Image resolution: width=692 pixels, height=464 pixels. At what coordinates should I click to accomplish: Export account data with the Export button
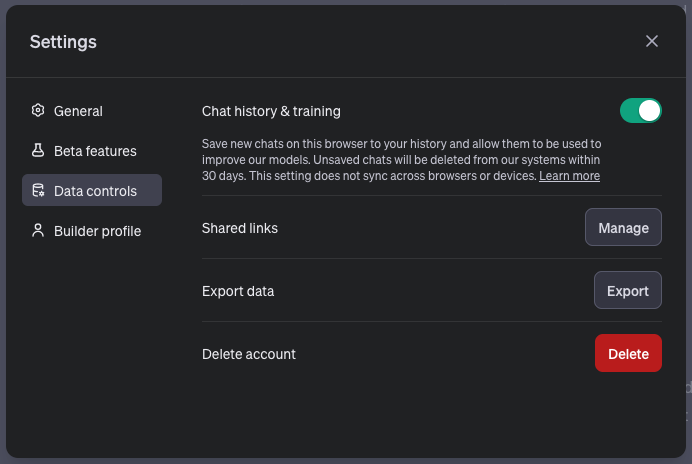[x=628, y=290]
